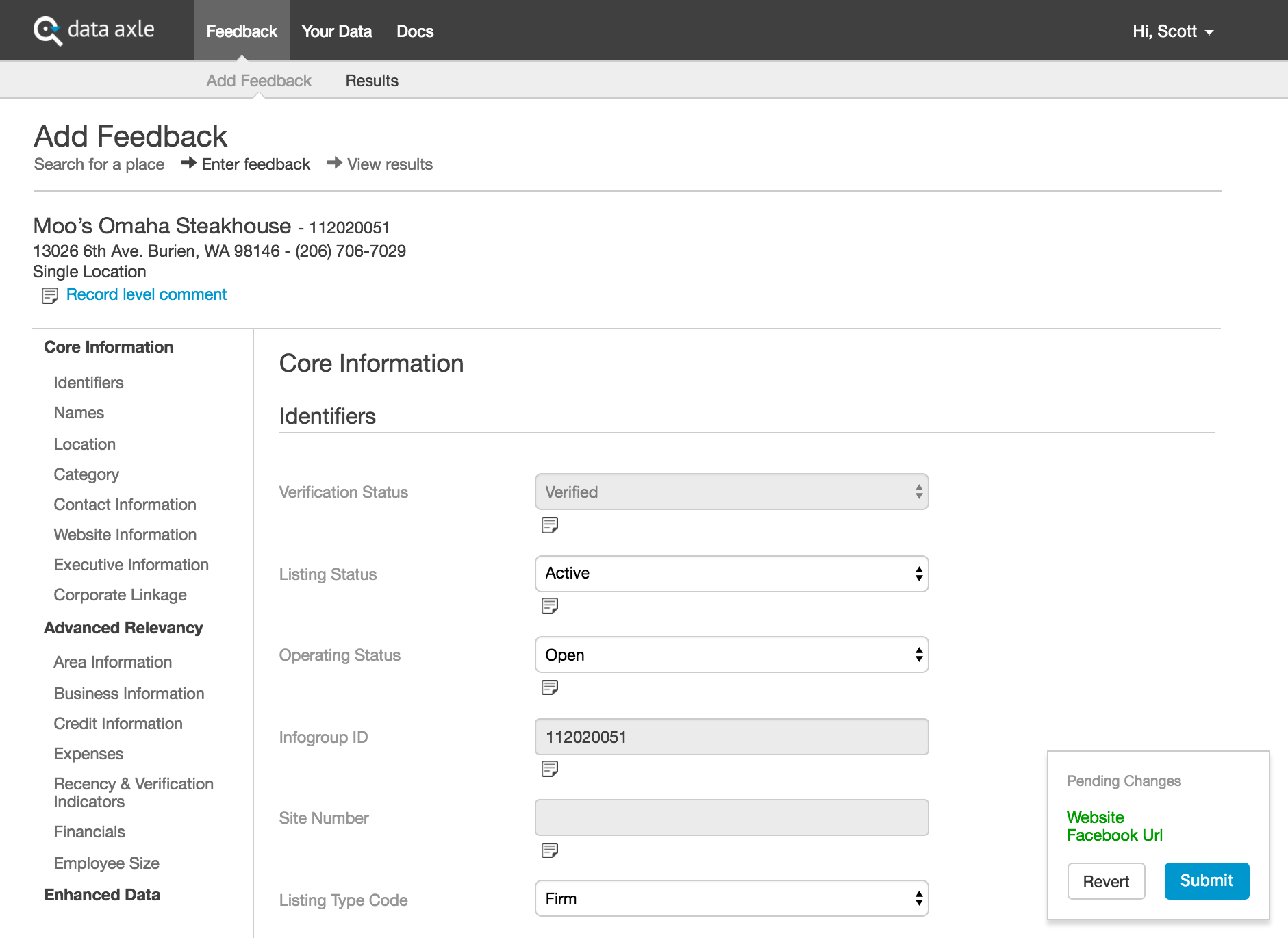
Task: Expand the Listing Status dropdown
Action: (731, 574)
